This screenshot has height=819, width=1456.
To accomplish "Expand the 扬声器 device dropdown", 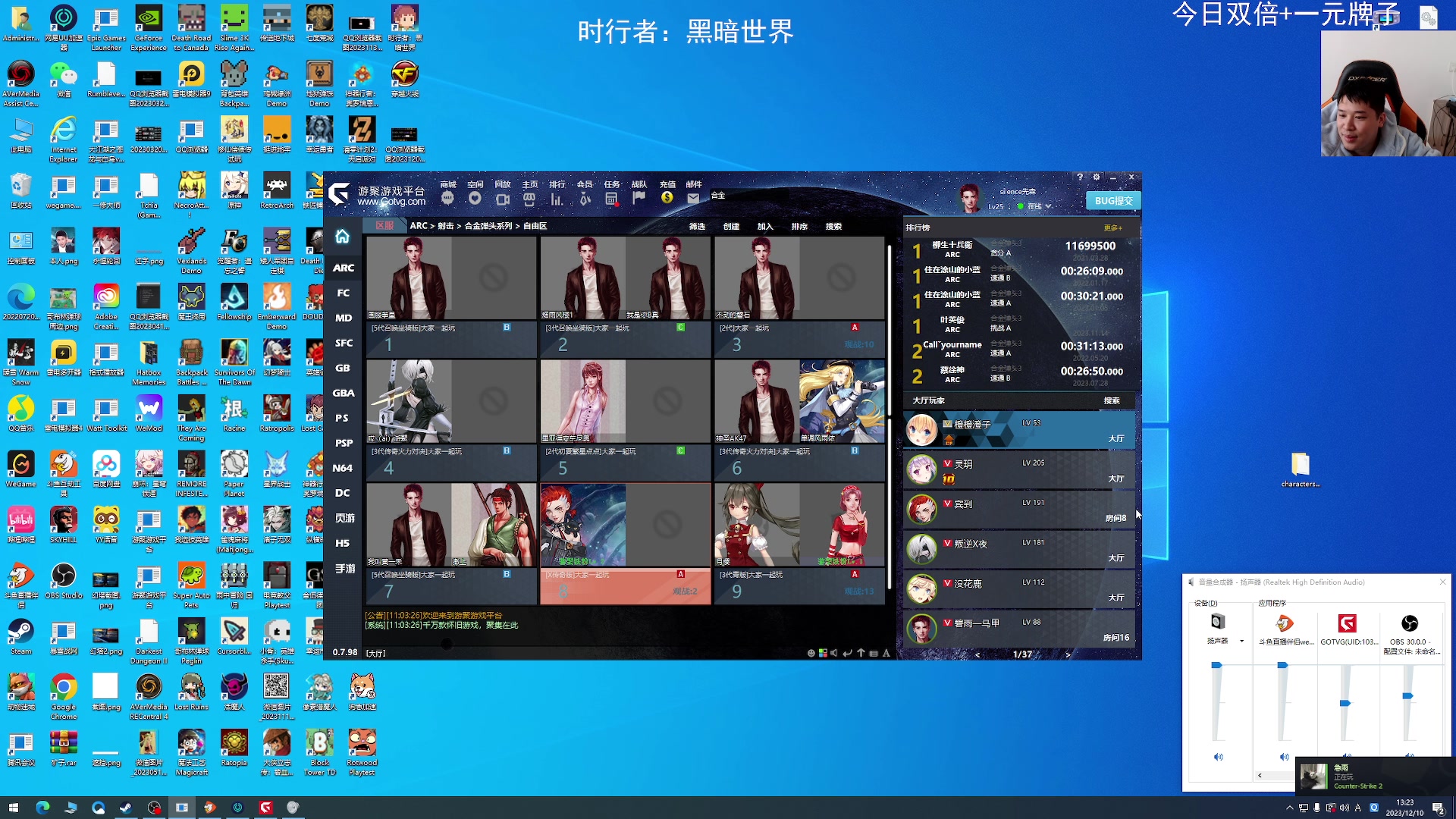I will pyautogui.click(x=1241, y=642).
